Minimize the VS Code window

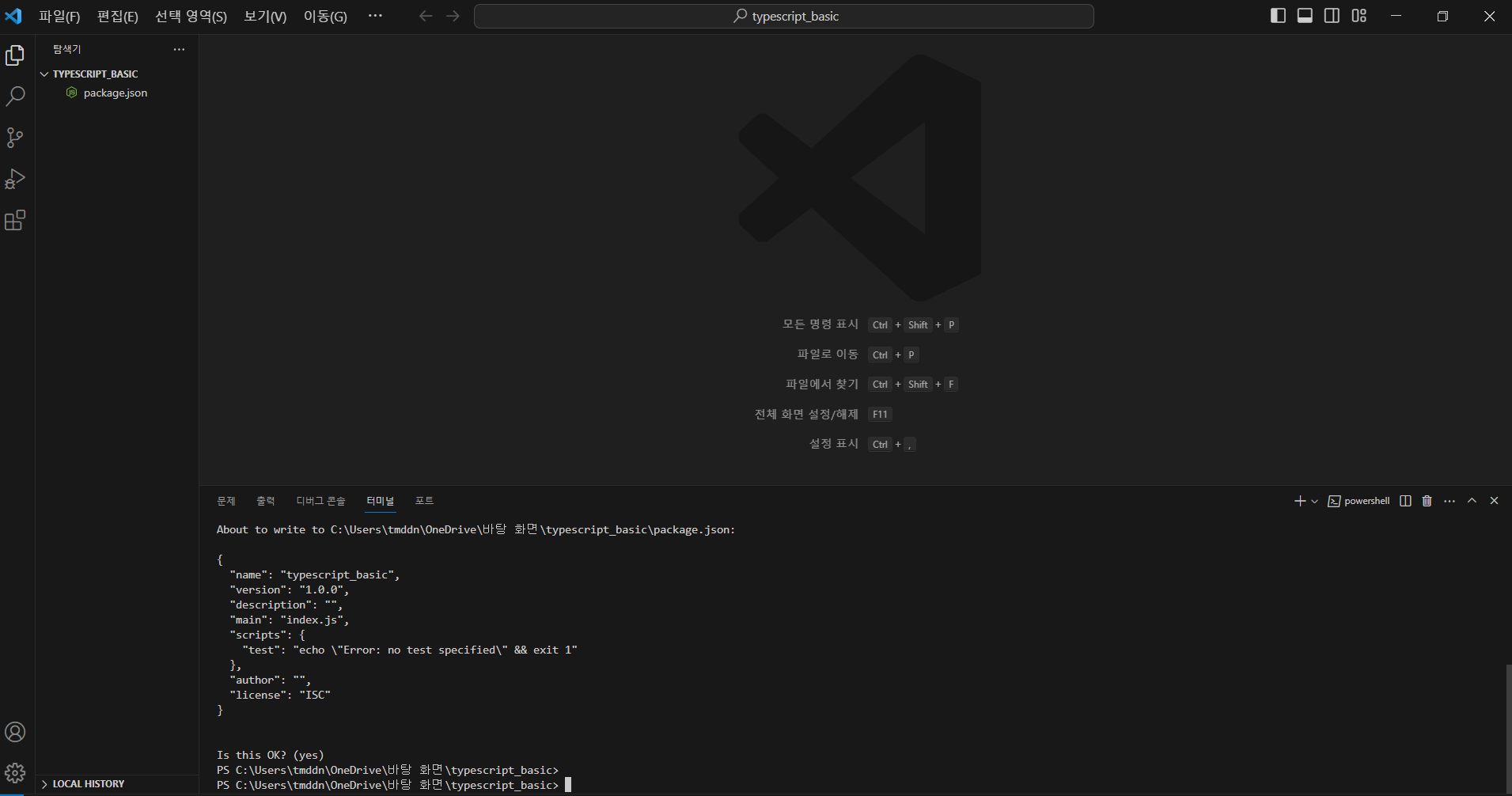[x=1396, y=16]
